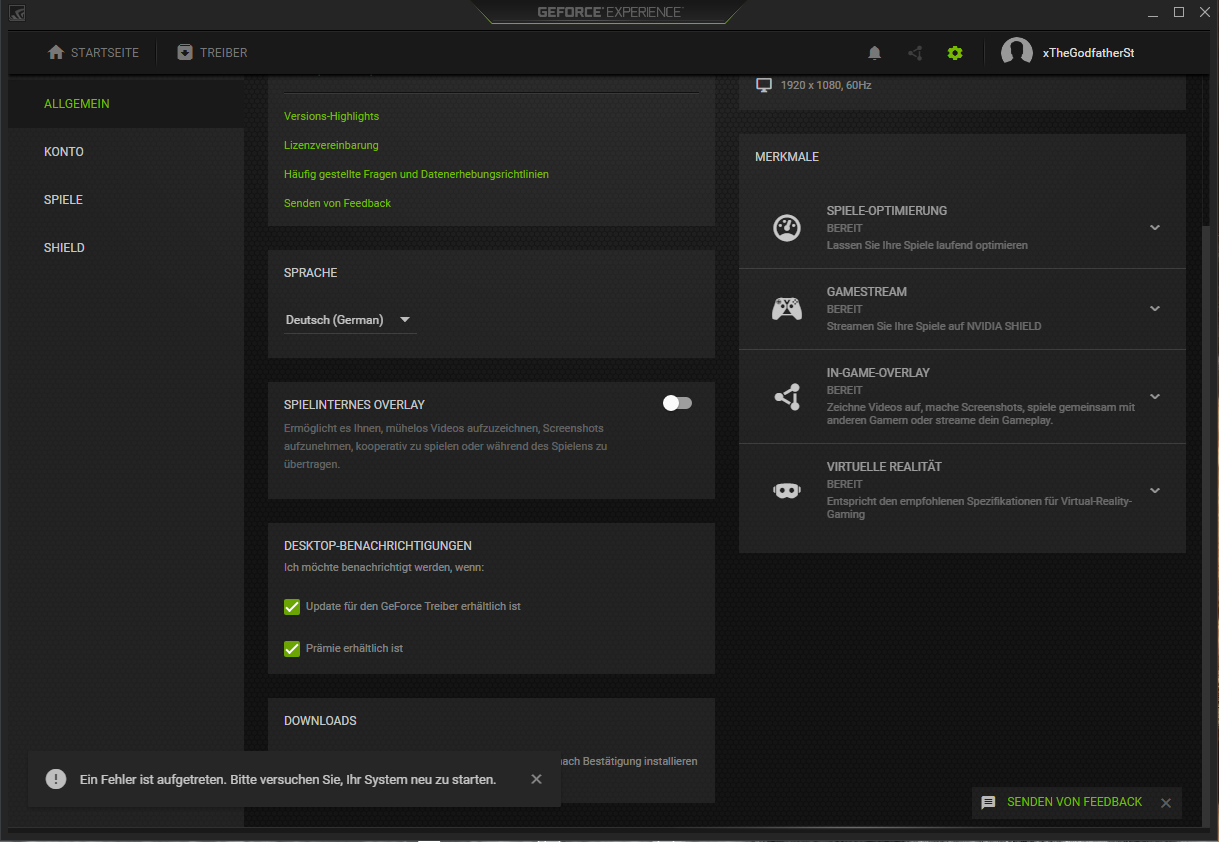Click the driver download icon next to Treiber
Viewport: 1219px width, 842px height.
[x=185, y=52]
